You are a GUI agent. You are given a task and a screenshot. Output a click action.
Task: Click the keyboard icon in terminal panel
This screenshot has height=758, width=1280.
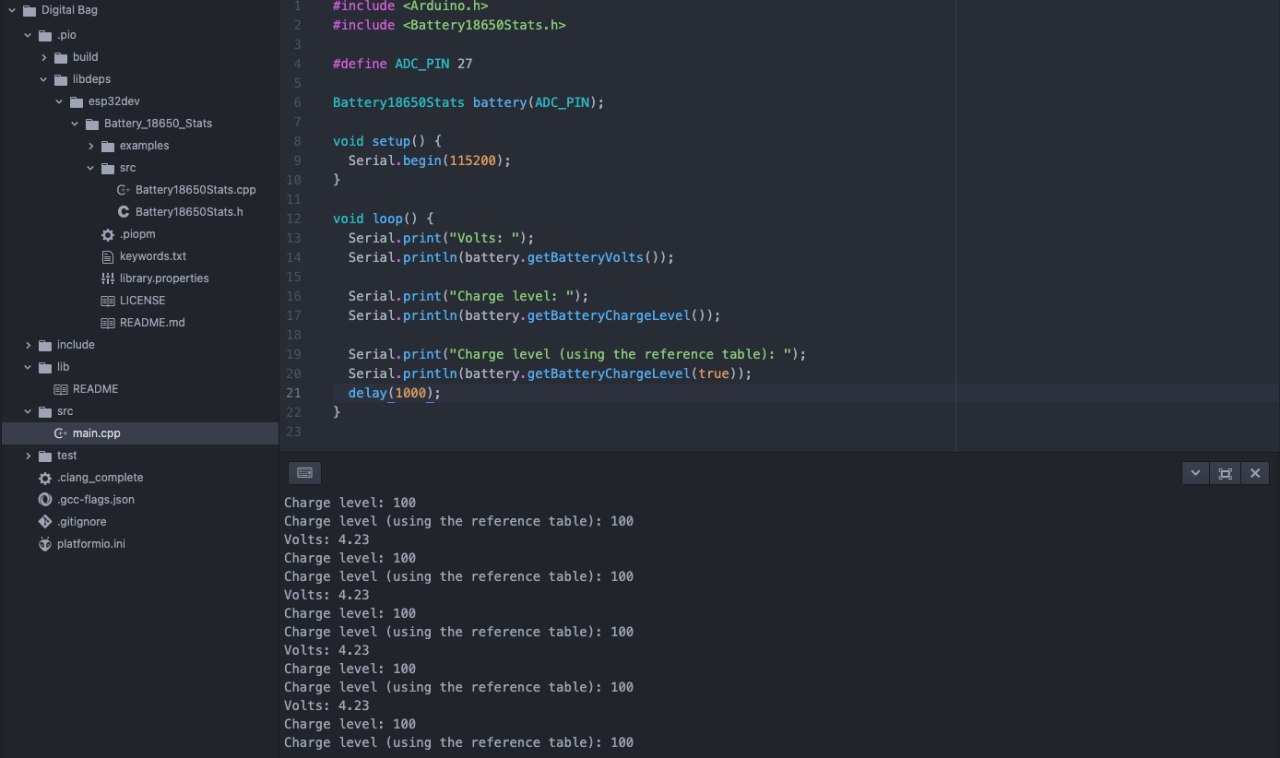[x=305, y=473]
